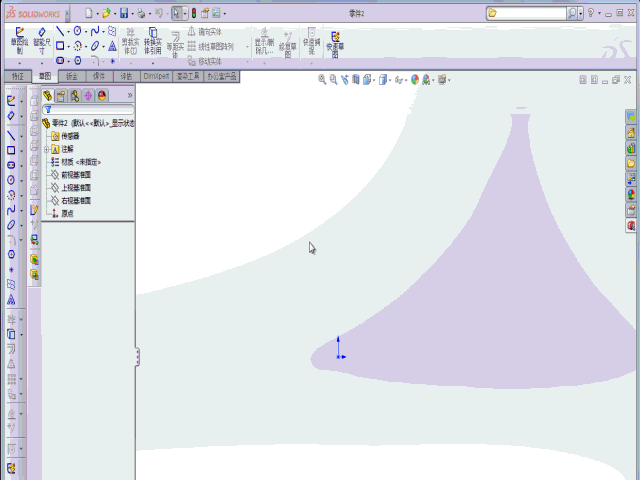Switch to the DimXpert tab
640x480 pixels.
click(156, 76)
